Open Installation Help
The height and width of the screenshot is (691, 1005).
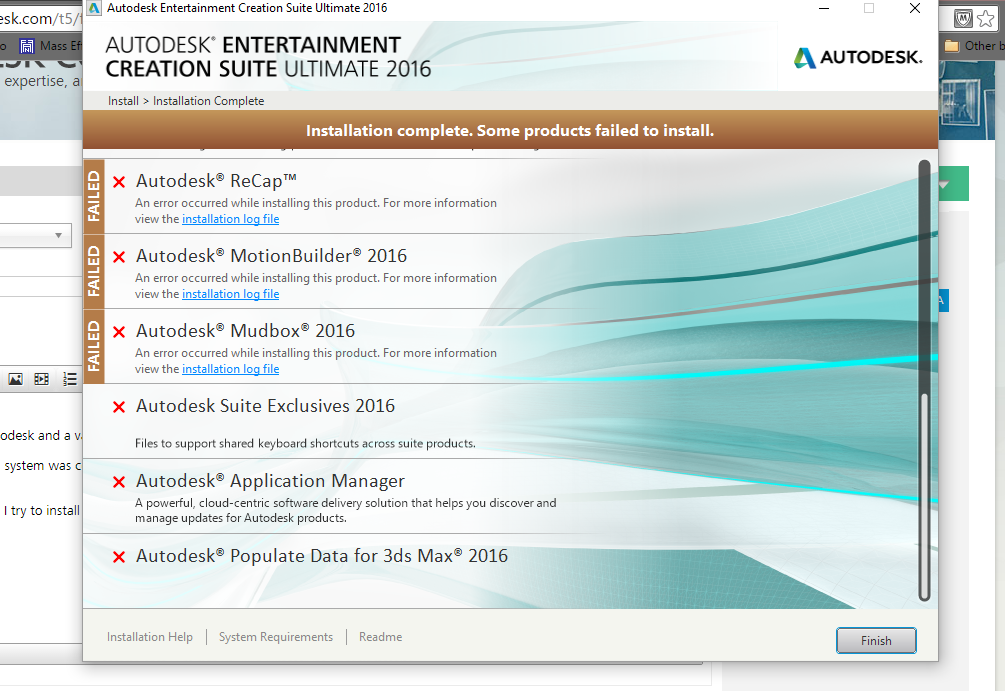click(149, 636)
